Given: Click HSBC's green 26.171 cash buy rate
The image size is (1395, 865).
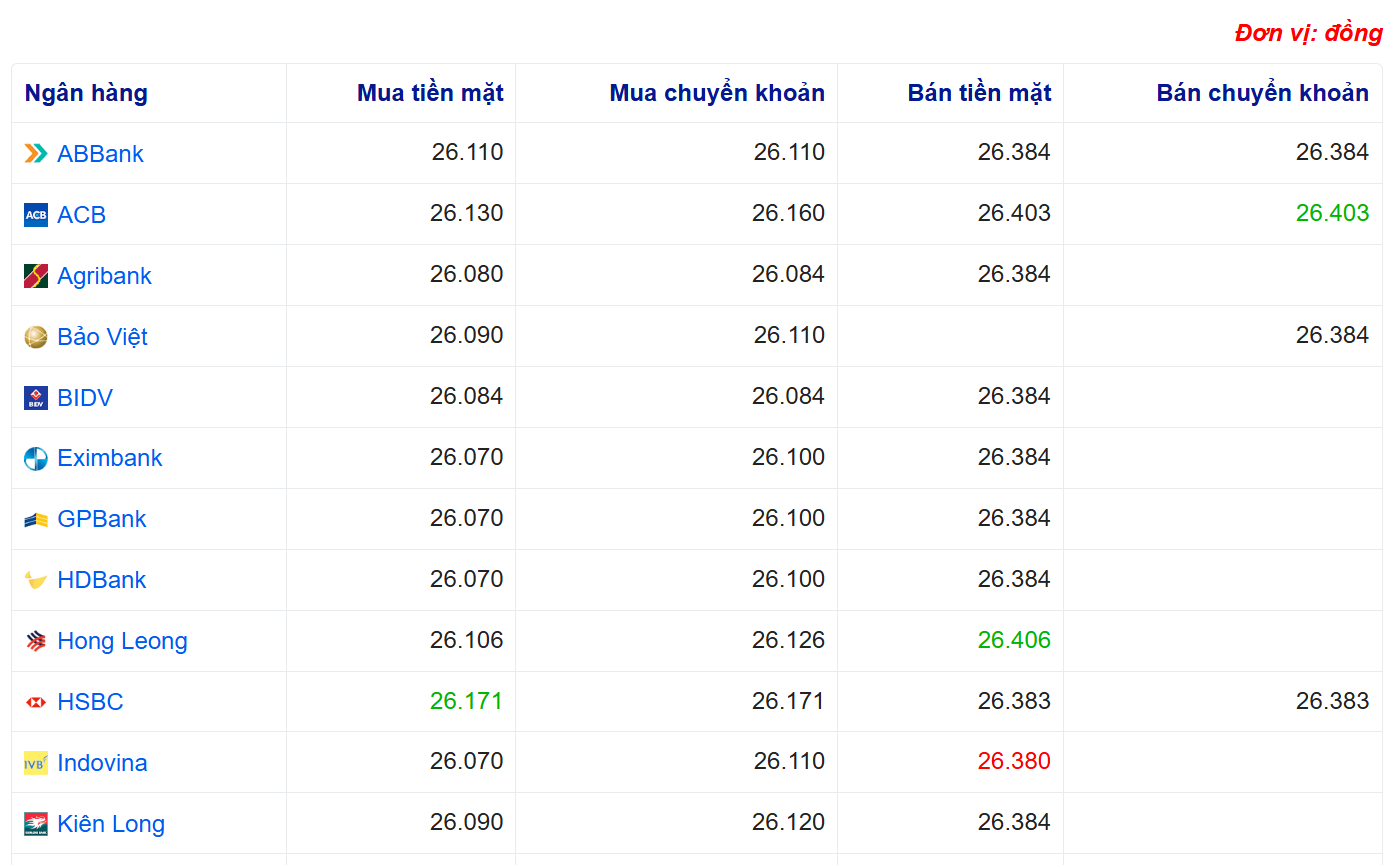Looking at the screenshot, I should 466,702.
